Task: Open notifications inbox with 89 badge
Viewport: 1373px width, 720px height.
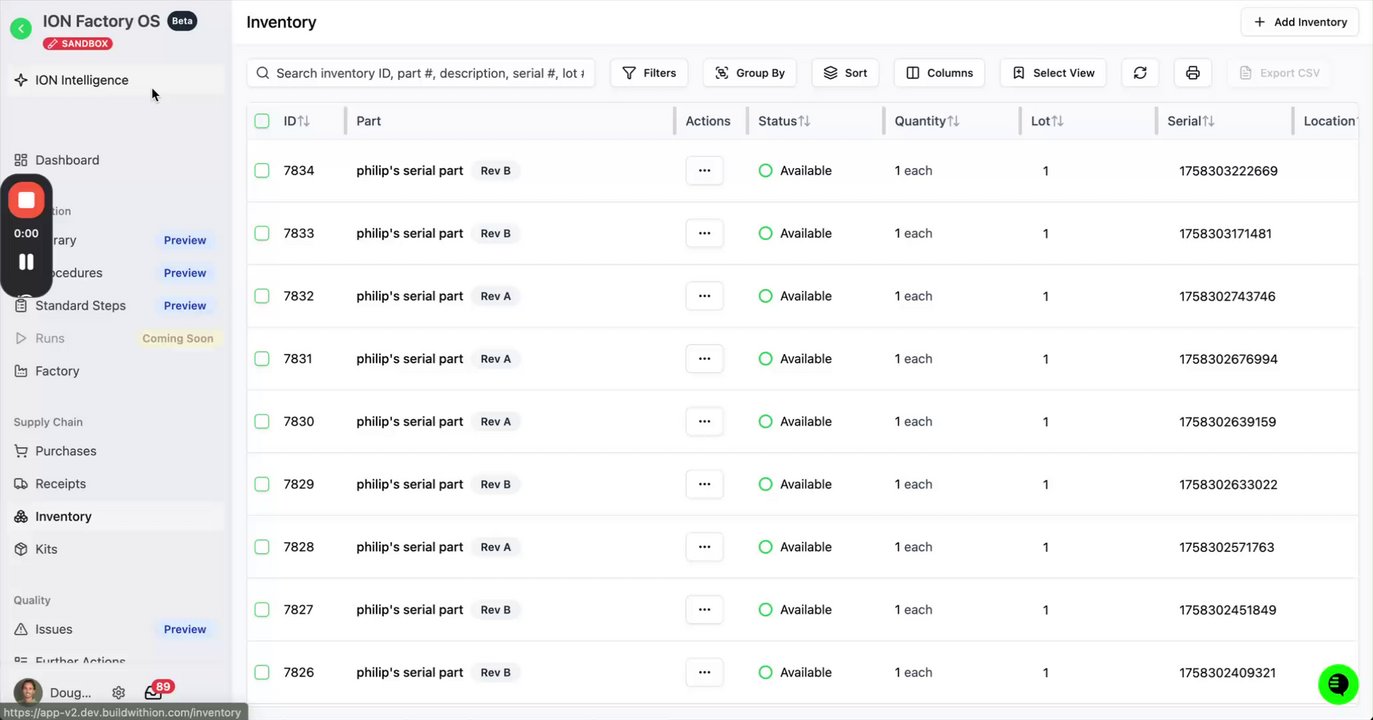Action: 153,692
